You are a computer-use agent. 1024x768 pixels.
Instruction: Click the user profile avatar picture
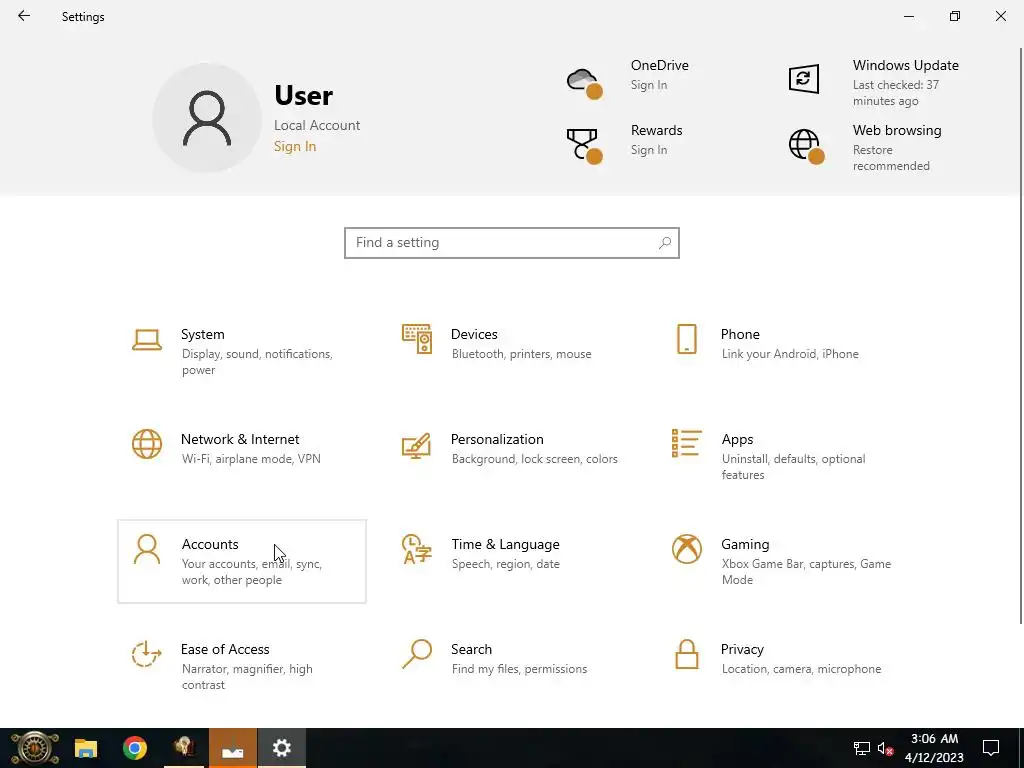coord(207,118)
